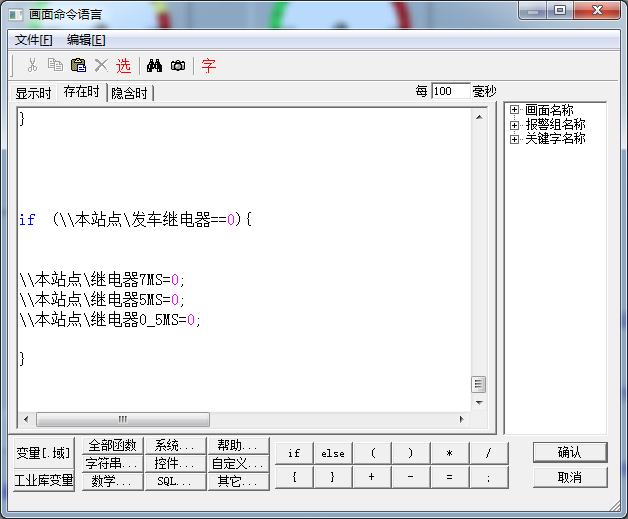
Task: Click the line '\\本站点\继电器5MS=0;'
Action: tap(102, 300)
